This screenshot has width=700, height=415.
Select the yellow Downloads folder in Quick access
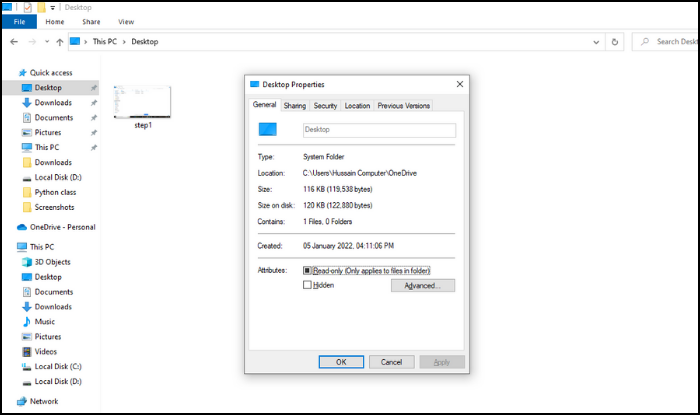point(53,162)
